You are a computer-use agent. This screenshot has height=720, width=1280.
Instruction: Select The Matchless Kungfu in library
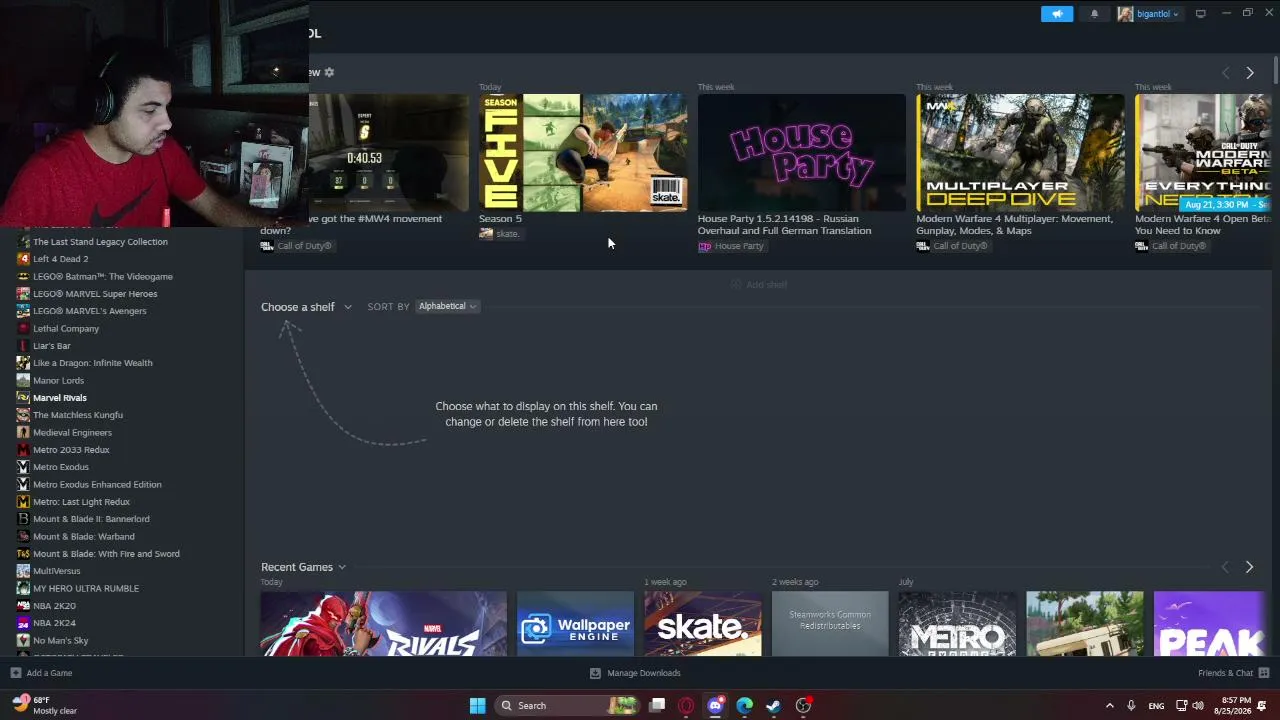(78, 415)
